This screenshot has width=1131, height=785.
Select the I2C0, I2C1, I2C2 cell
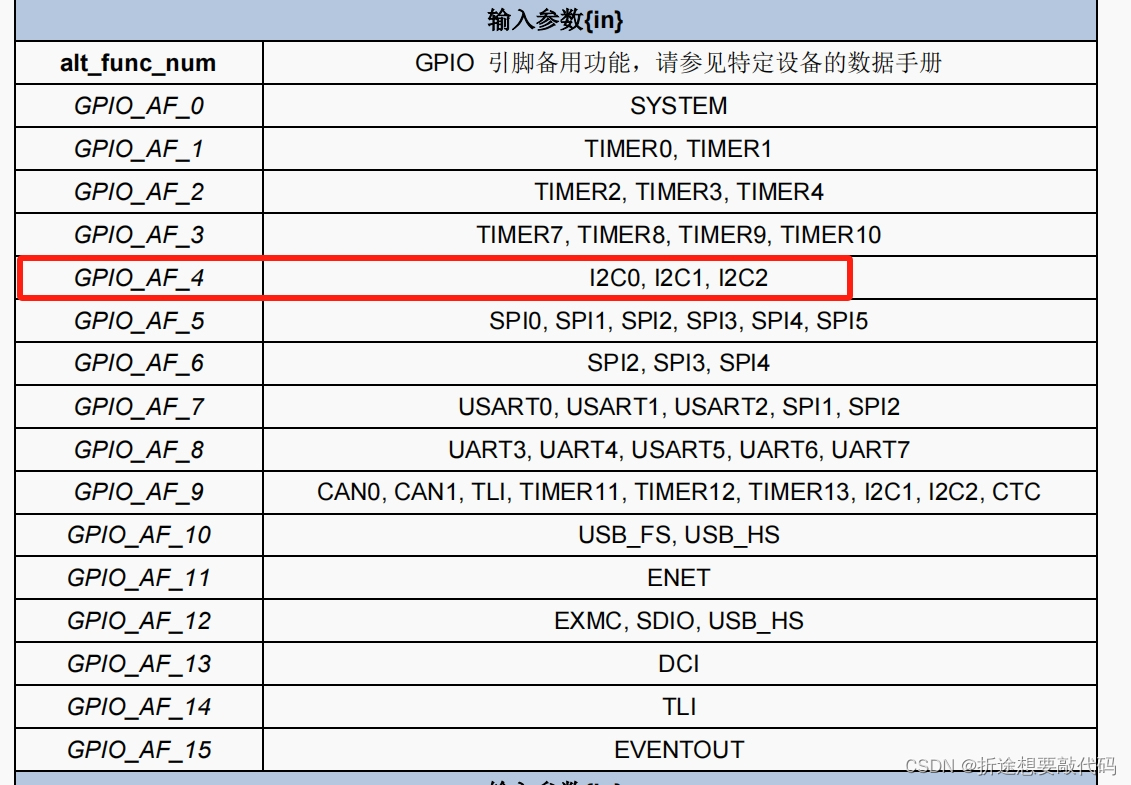[x=679, y=277]
